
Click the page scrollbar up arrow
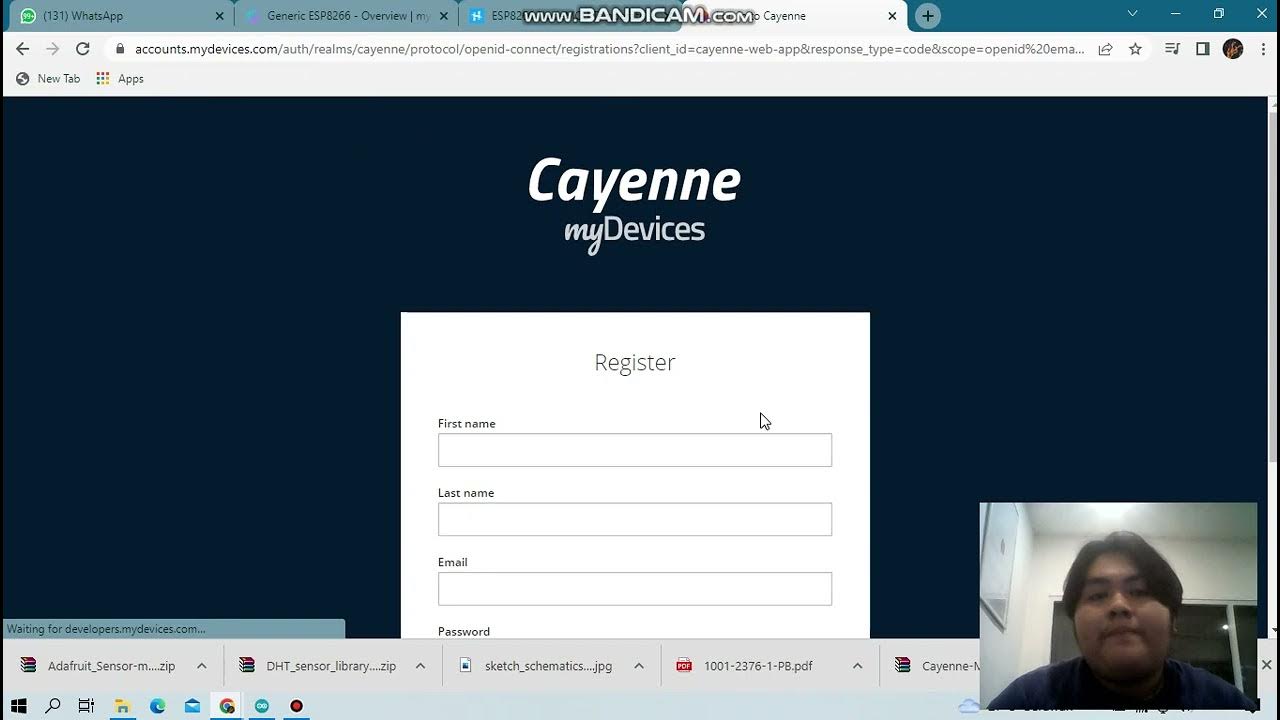coord(1273,104)
